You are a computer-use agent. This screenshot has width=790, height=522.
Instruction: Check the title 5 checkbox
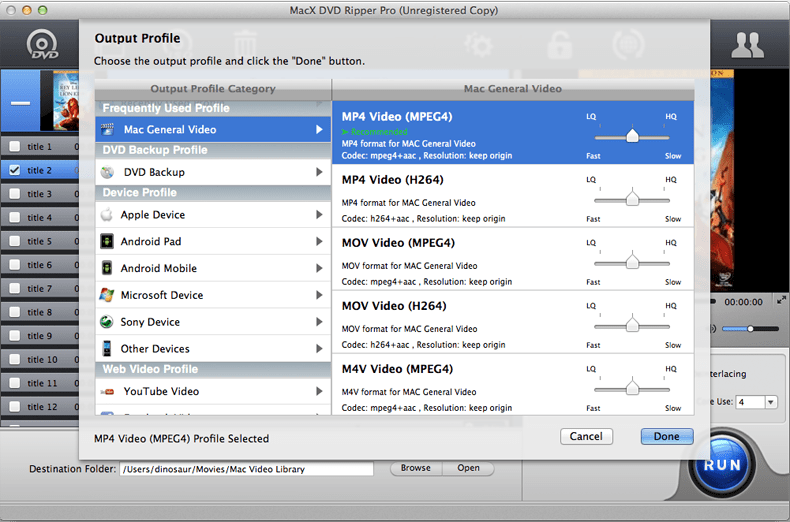click(15, 241)
